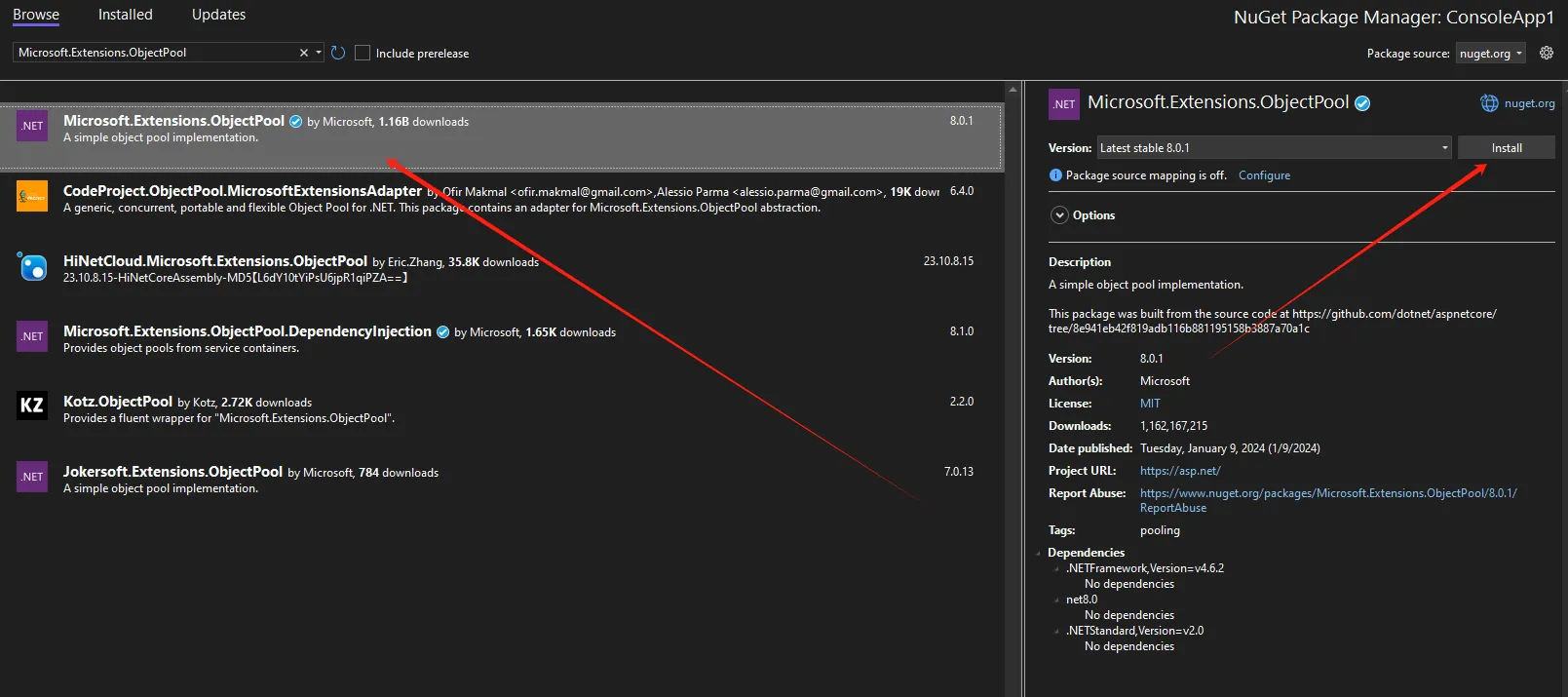This screenshot has width=1568, height=697.
Task: Collapse the .NETFramework,Version=v4.6.2 dependency group
Action: pyautogui.click(x=1056, y=568)
